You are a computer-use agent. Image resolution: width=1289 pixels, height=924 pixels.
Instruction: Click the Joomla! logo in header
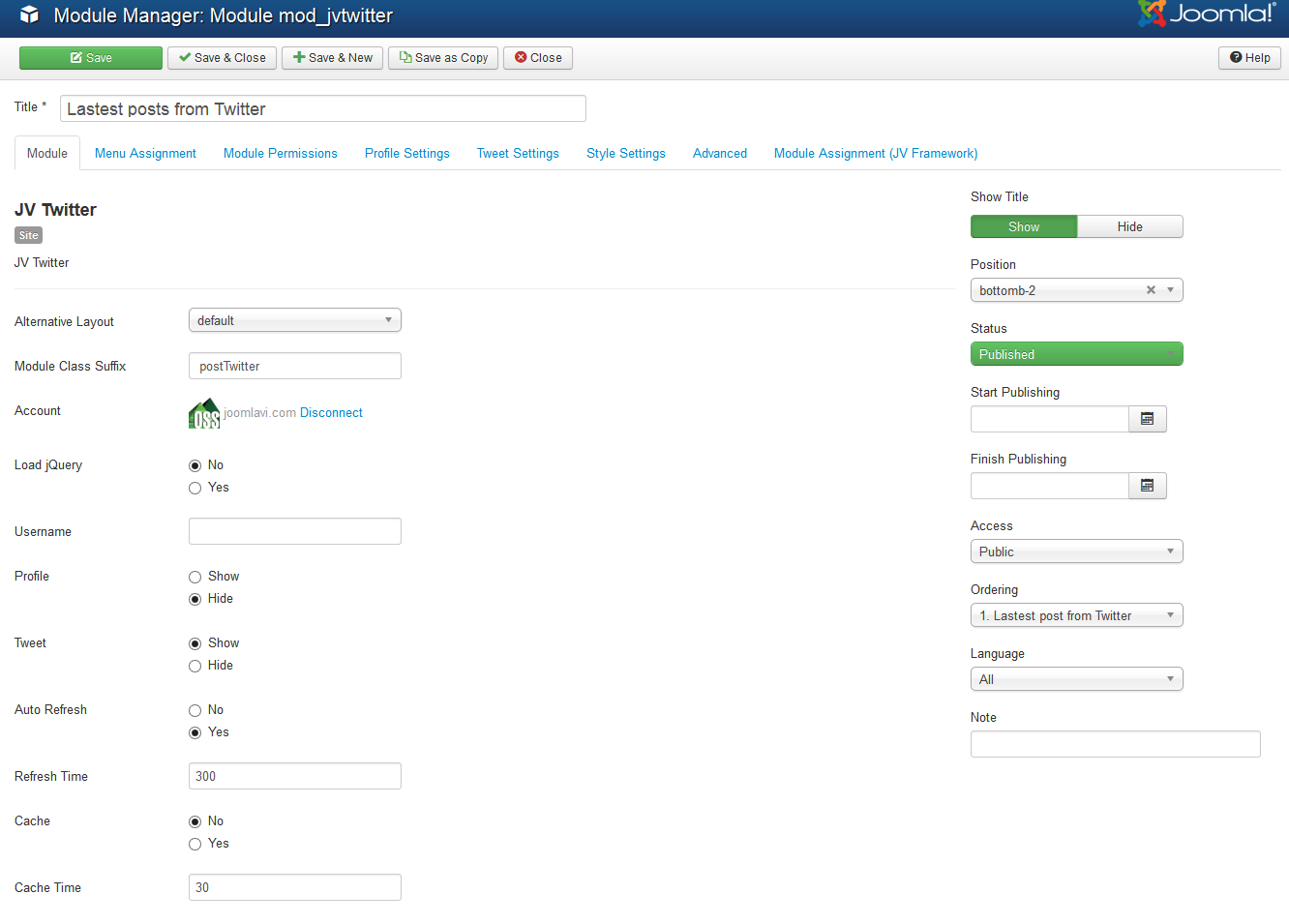click(1207, 14)
